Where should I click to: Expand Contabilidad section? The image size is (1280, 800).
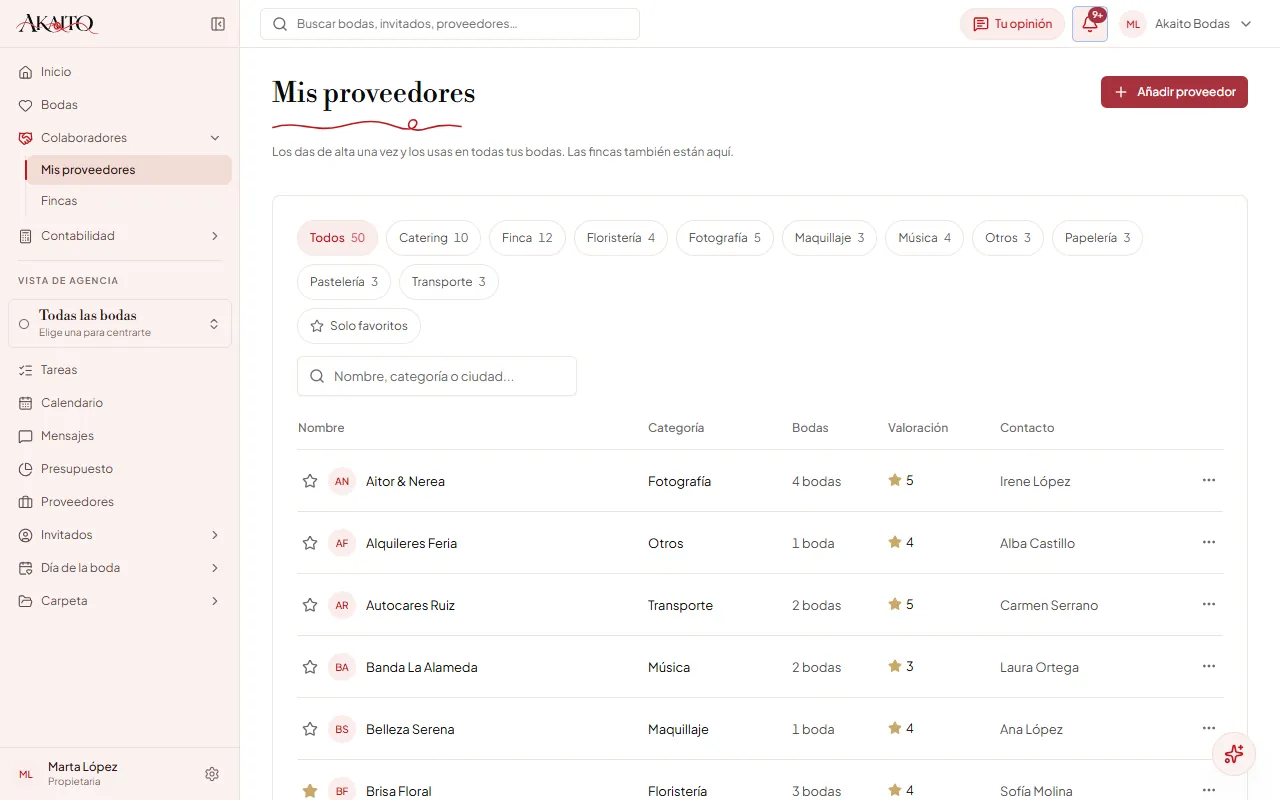120,236
